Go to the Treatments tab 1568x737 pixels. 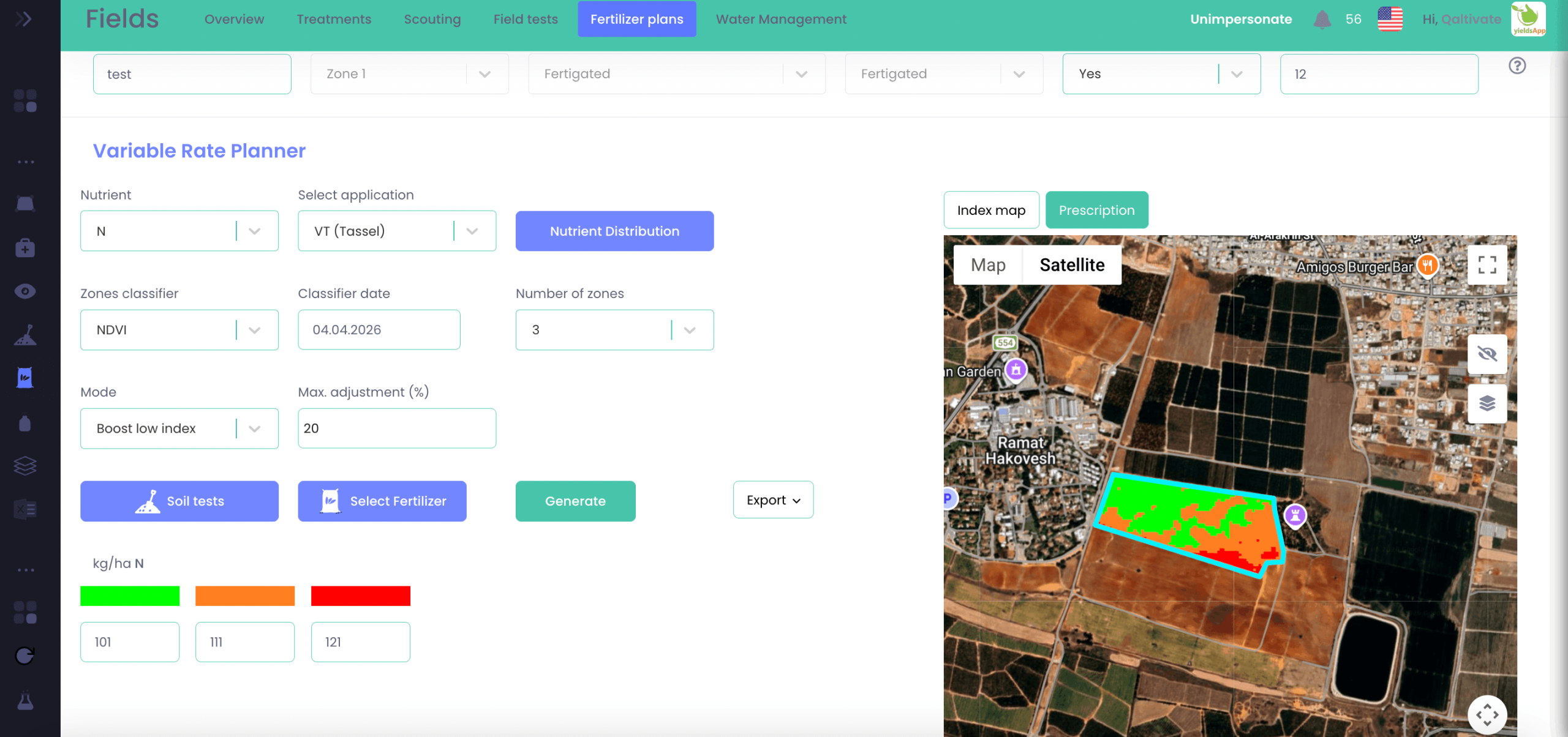(x=334, y=19)
